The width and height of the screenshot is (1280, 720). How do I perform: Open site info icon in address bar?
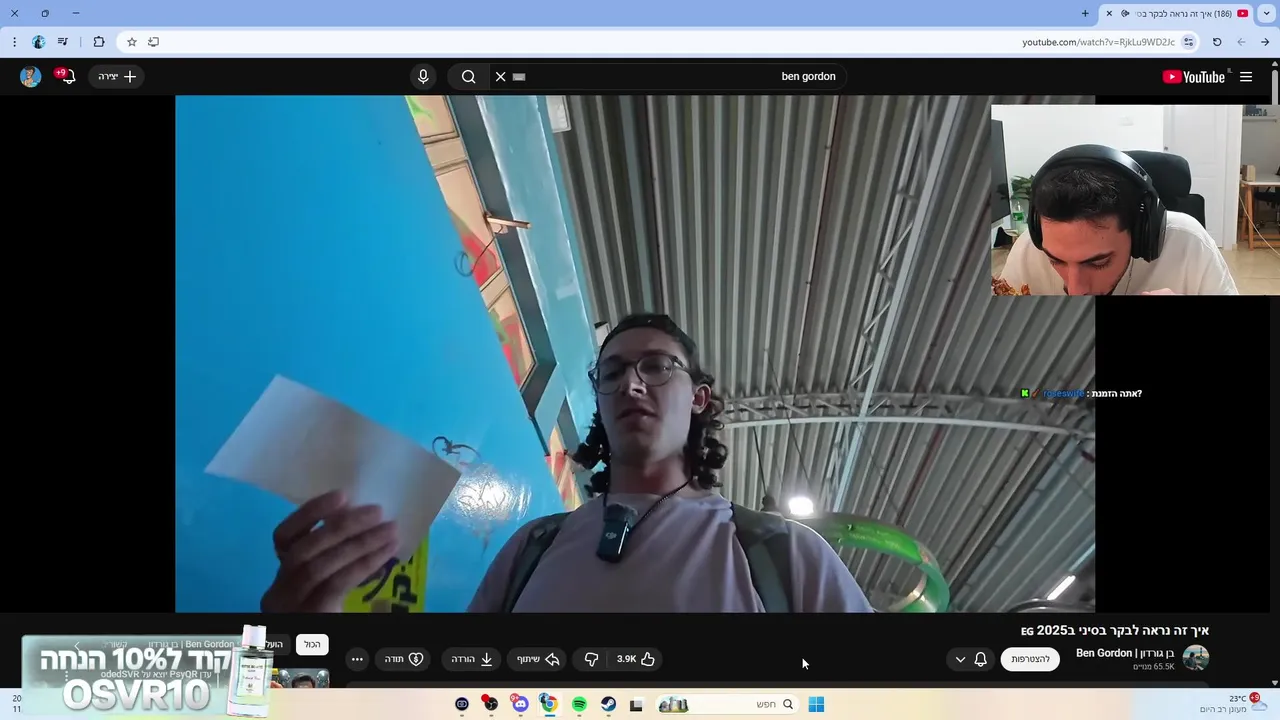[x=1188, y=42]
